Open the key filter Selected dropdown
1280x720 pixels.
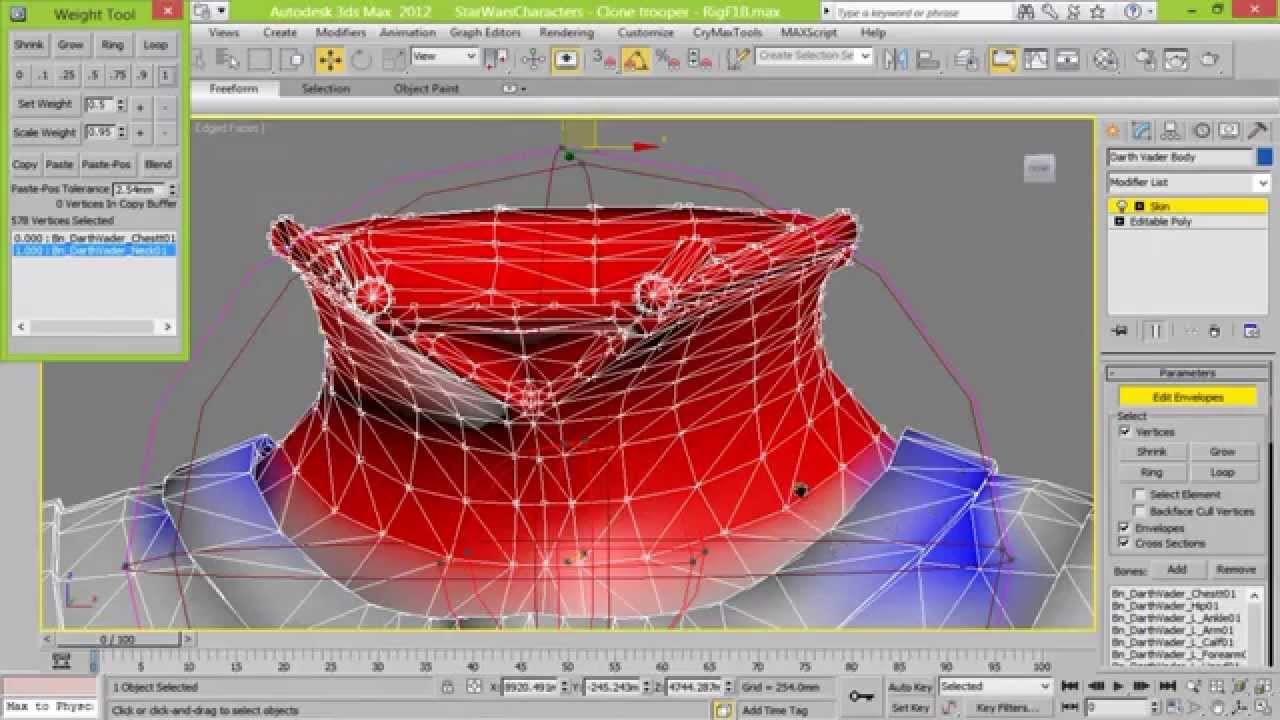(x=995, y=687)
